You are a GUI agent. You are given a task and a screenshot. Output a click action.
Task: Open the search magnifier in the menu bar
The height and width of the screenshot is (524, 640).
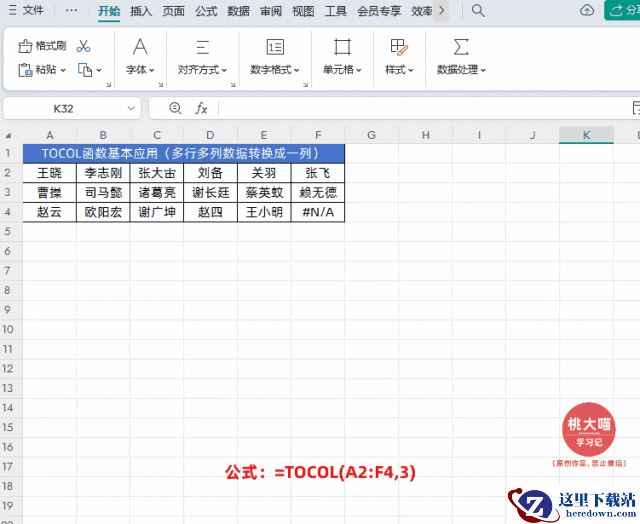pyautogui.click(x=478, y=11)
